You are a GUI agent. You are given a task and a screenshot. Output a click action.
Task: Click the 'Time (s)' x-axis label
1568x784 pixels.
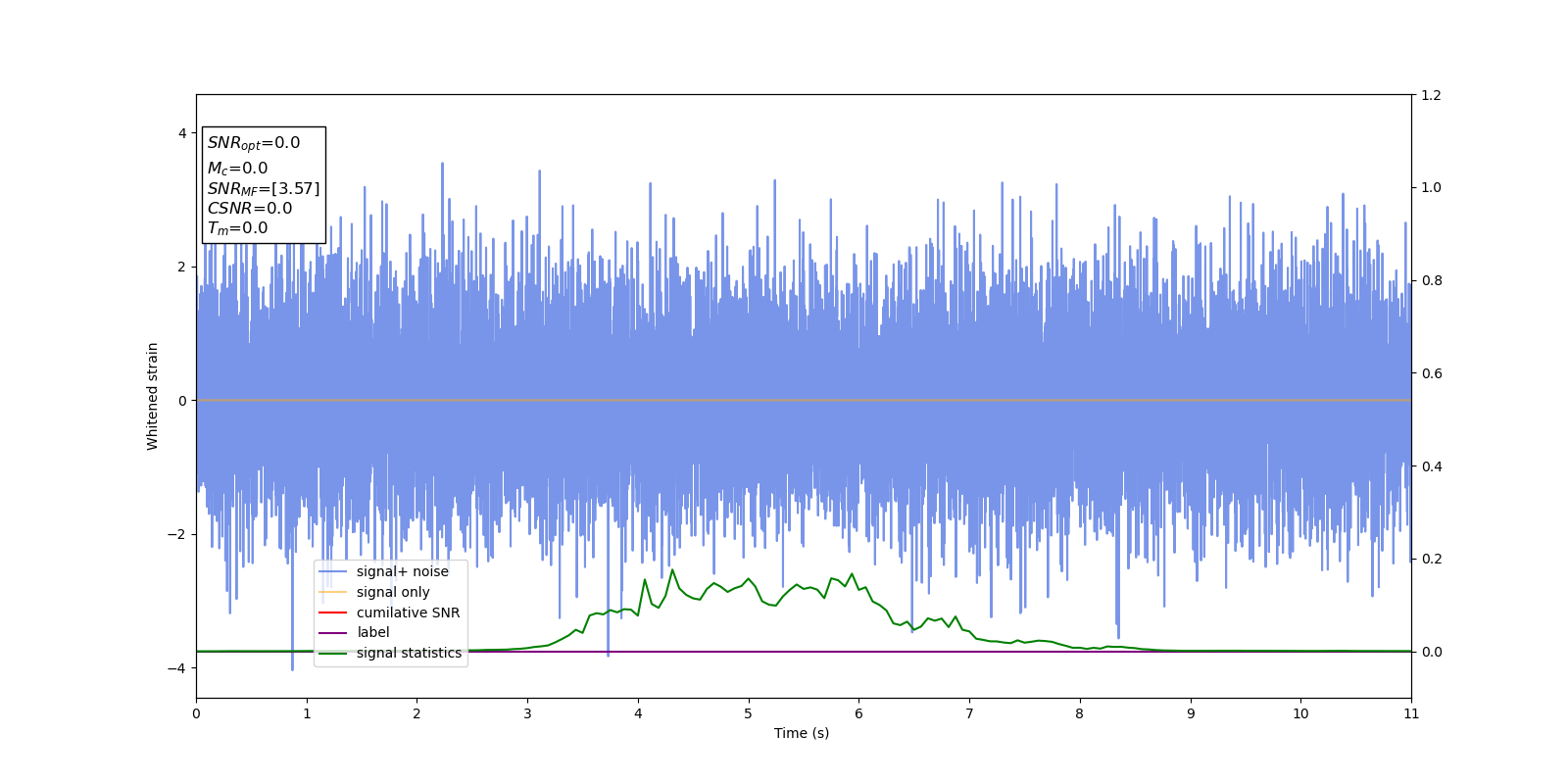[x=802, y=733]
